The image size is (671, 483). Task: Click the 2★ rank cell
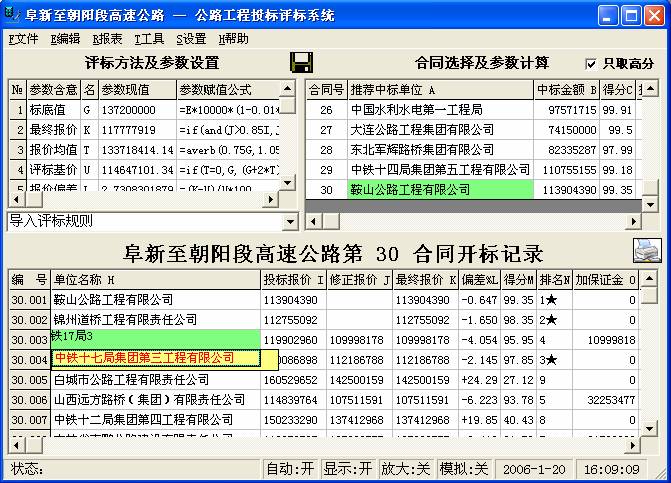[555, 320]
